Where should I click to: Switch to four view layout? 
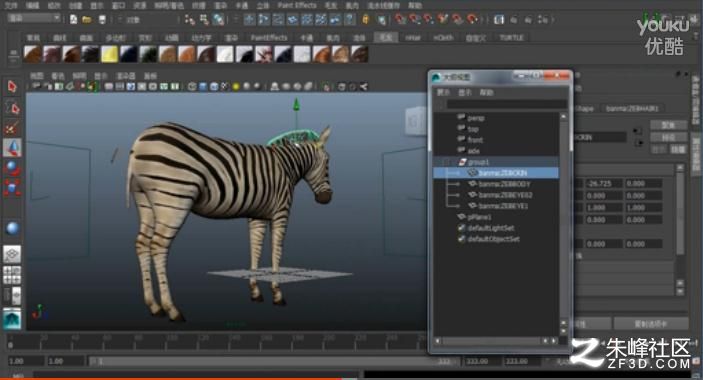click(12, 275)
